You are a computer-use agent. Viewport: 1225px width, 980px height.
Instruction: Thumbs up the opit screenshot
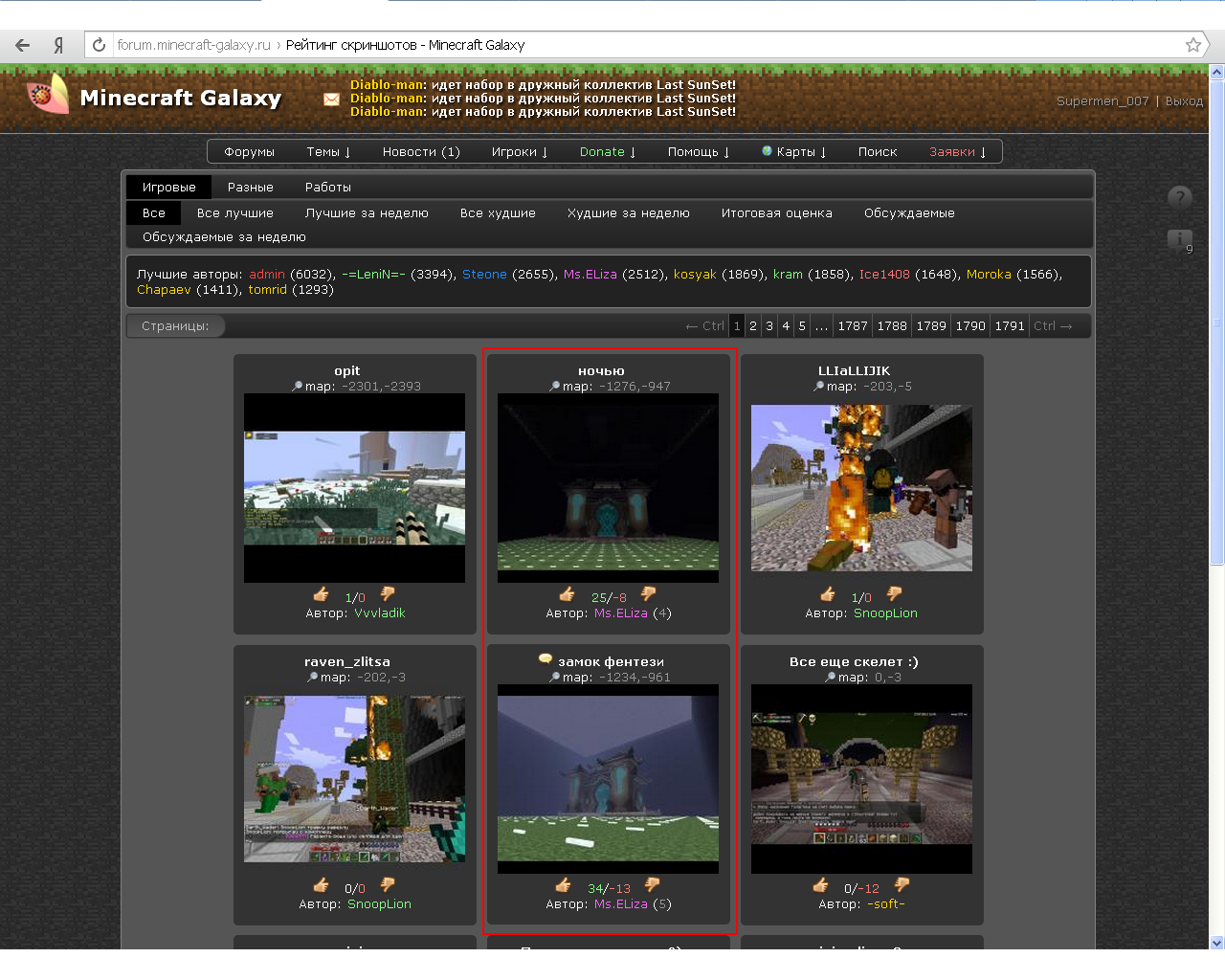(x=322, y=595)
